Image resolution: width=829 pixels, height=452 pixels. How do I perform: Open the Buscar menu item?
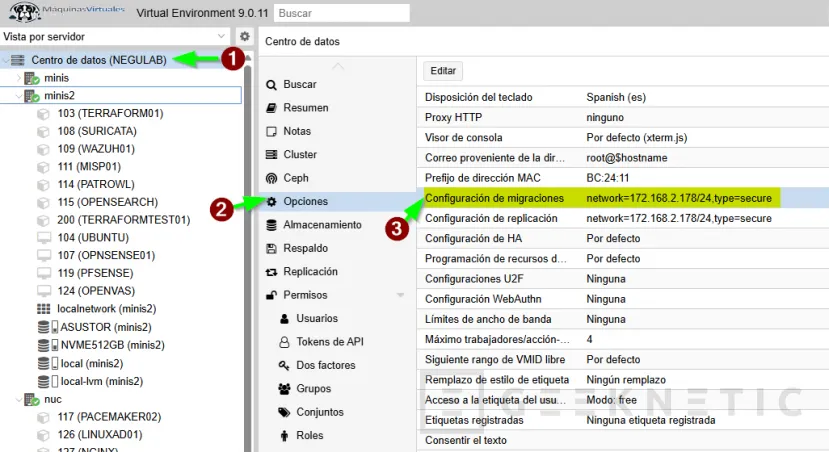point(338,84)
